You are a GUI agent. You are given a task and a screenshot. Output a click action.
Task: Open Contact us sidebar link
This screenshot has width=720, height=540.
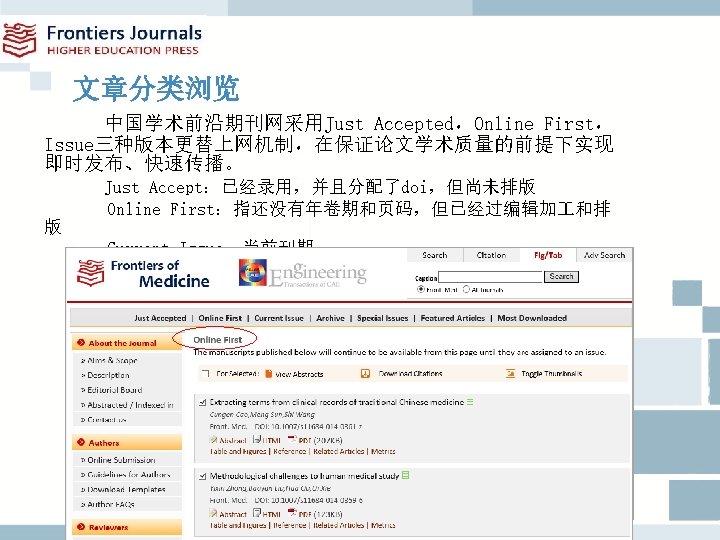[107, 419]
